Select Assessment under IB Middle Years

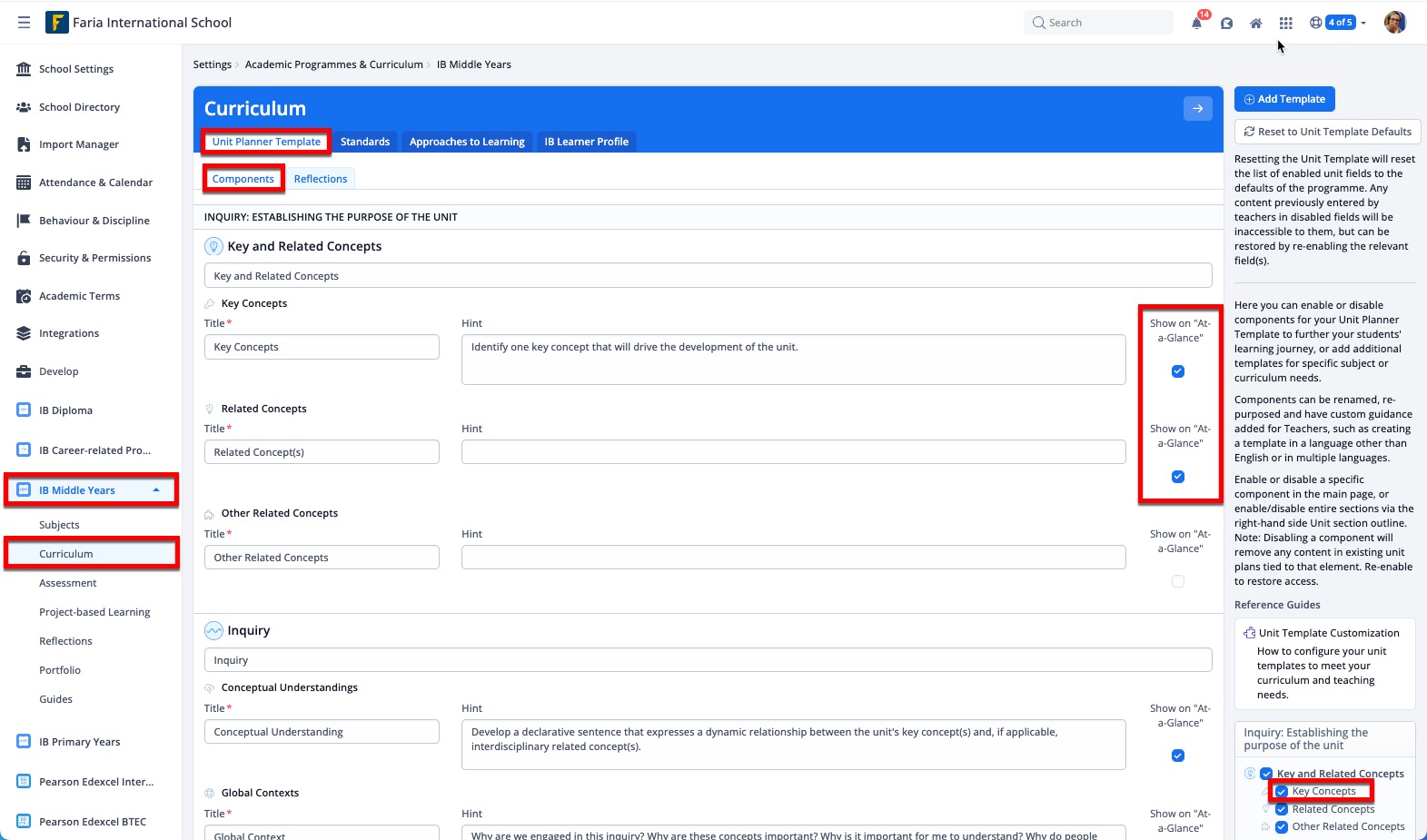coord(67,583)
